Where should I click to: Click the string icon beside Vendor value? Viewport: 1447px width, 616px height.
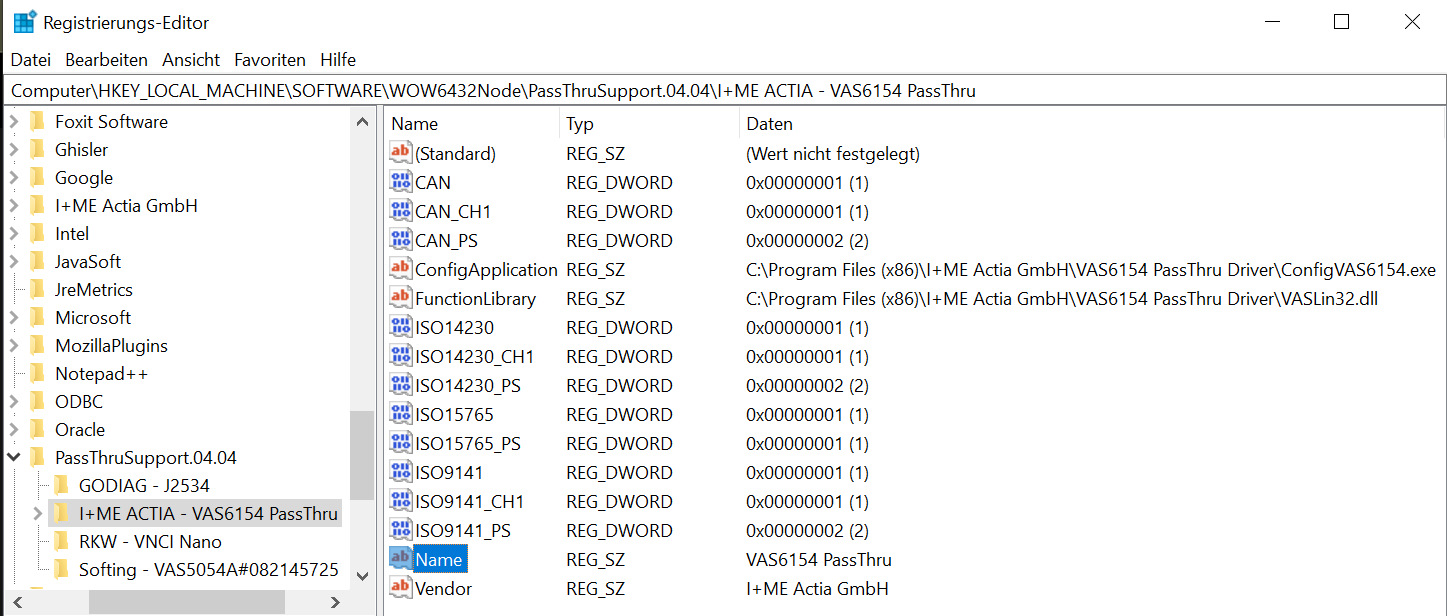click(x=401, y=588)
